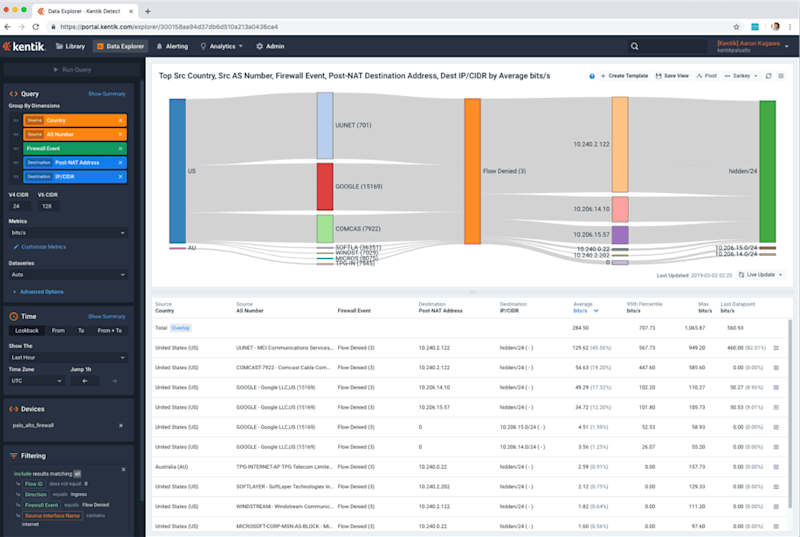Click the blue US node in Sankey
Screen dimensions: 800x537
pyautogui.click(x=178, y=171)
